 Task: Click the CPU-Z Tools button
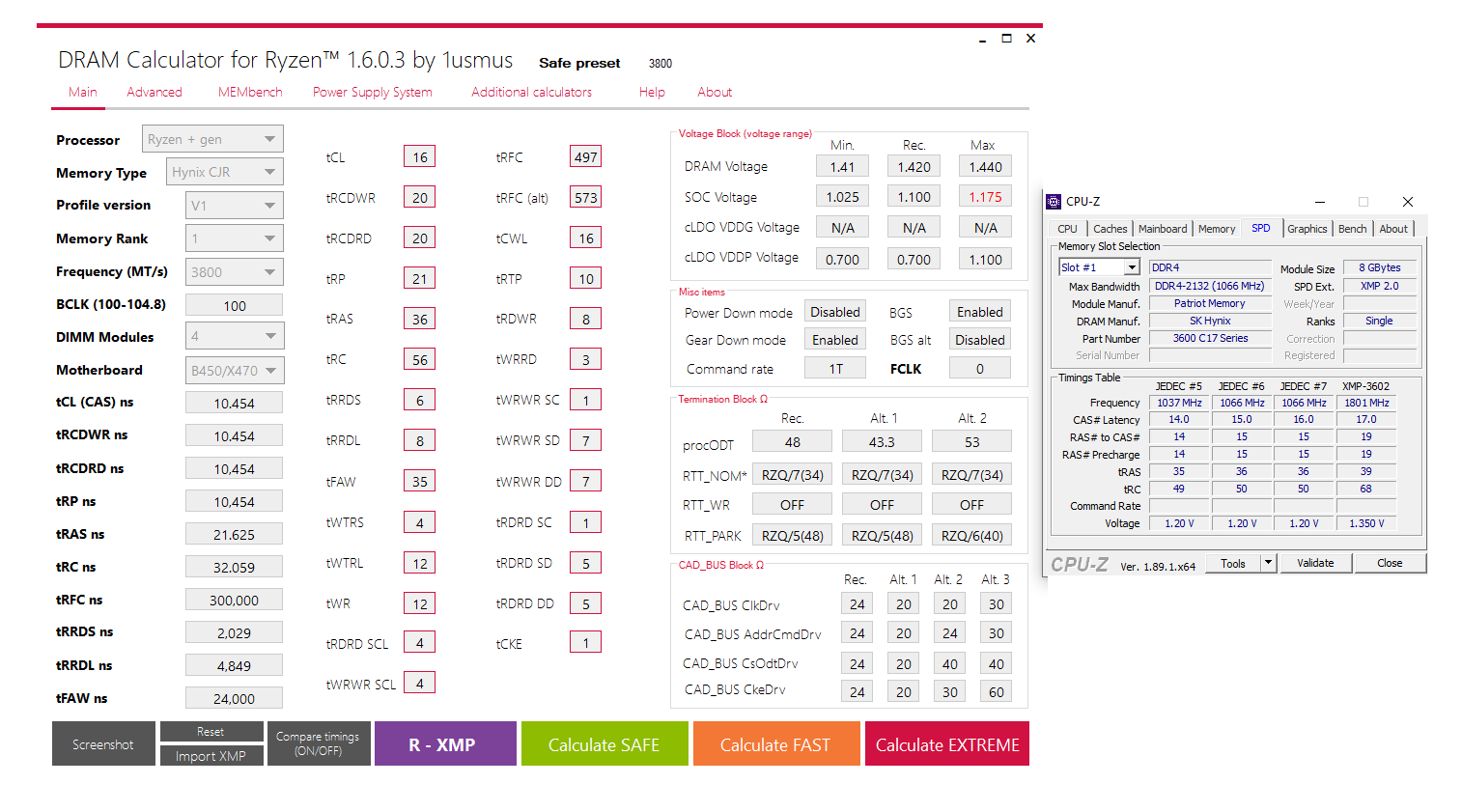click(1233, 563)
